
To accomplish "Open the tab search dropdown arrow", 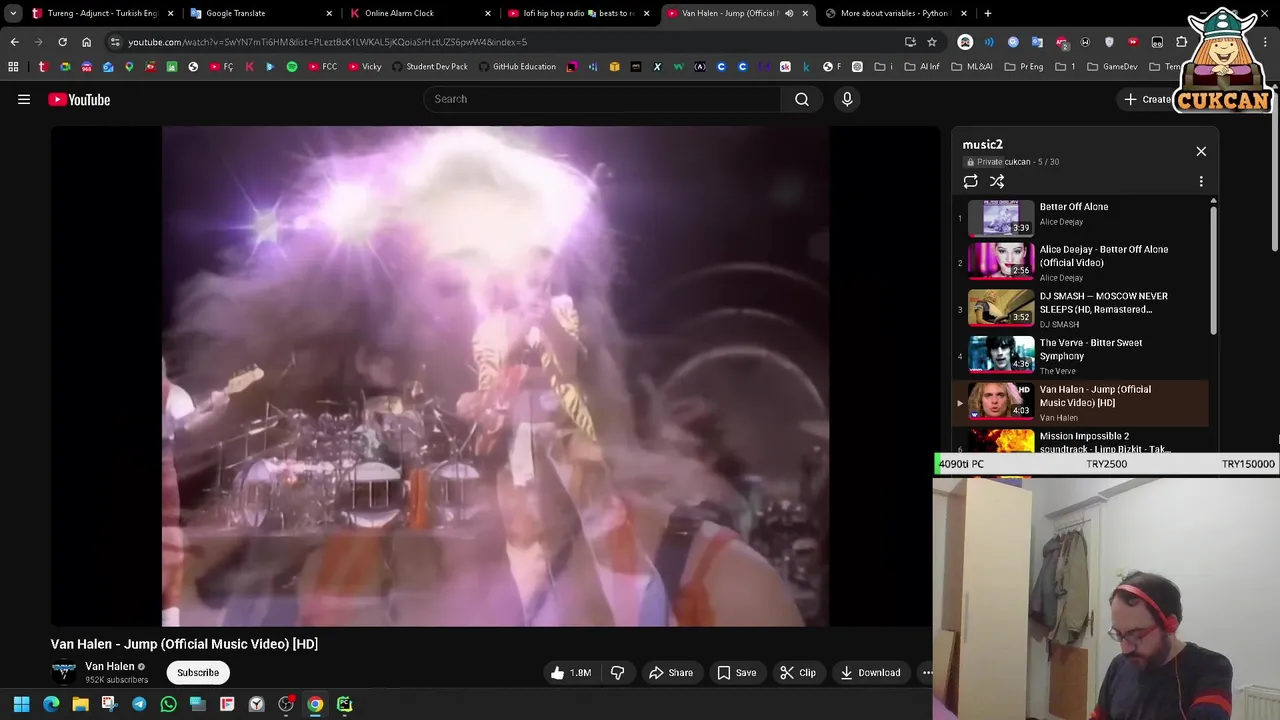I will pos(13,13).
